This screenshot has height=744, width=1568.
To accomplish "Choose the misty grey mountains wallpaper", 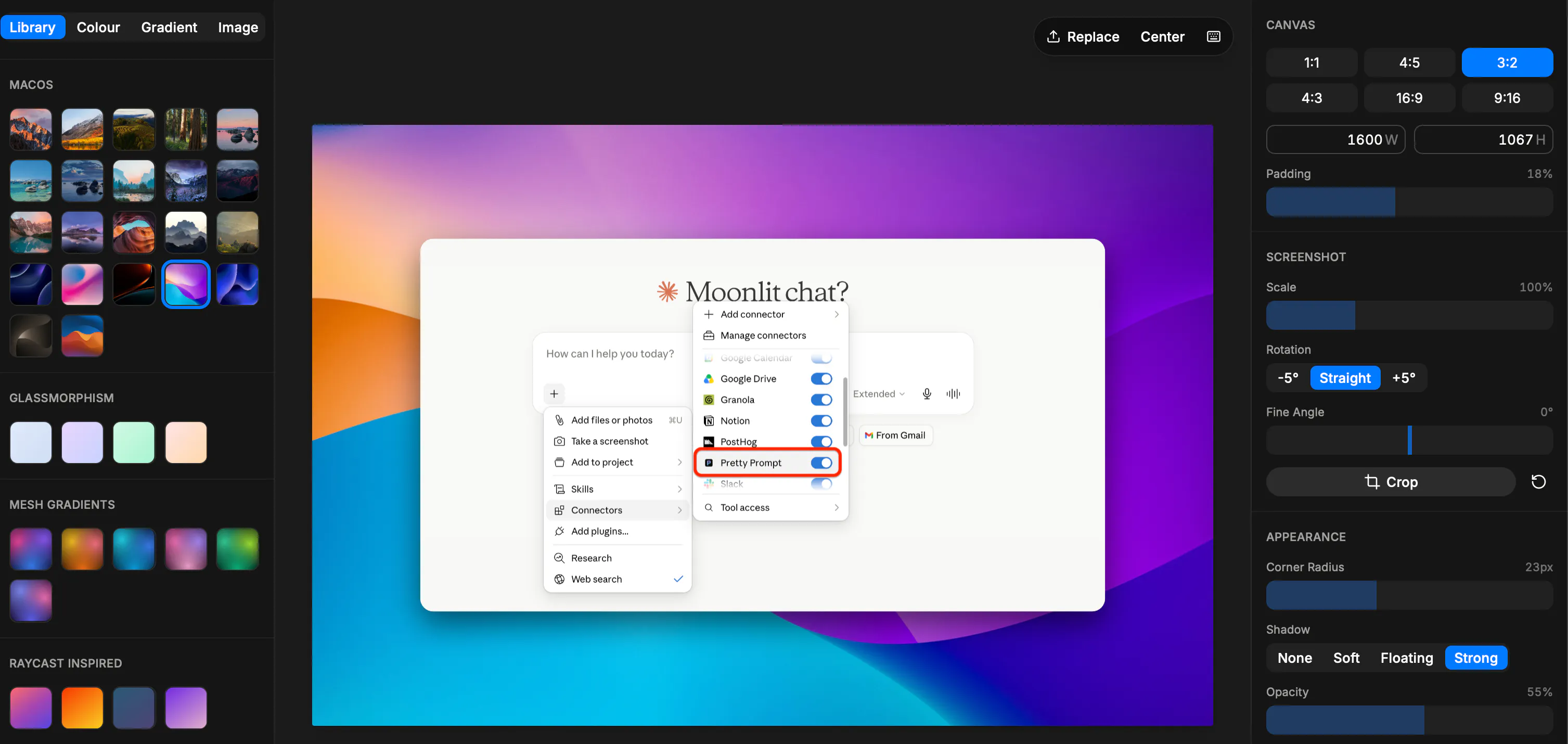I will coord(186,232).
